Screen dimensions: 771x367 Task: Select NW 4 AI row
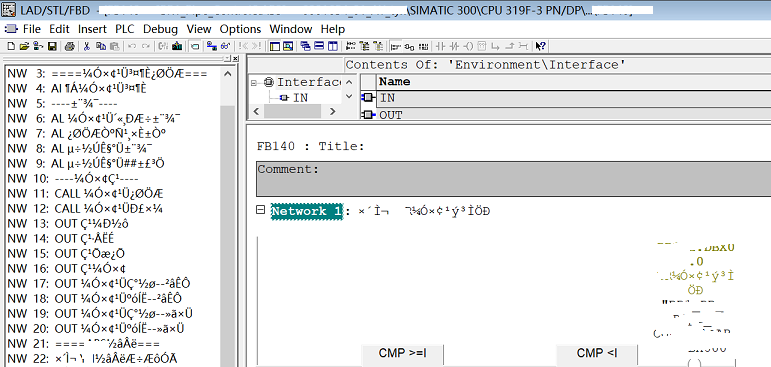77,89
